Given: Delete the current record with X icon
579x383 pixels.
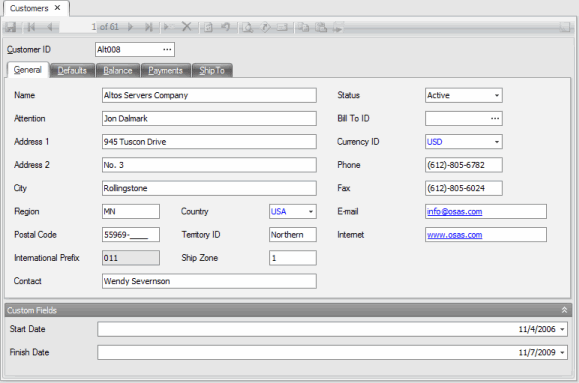Looking at the screenshot, I should pos(187,27).
